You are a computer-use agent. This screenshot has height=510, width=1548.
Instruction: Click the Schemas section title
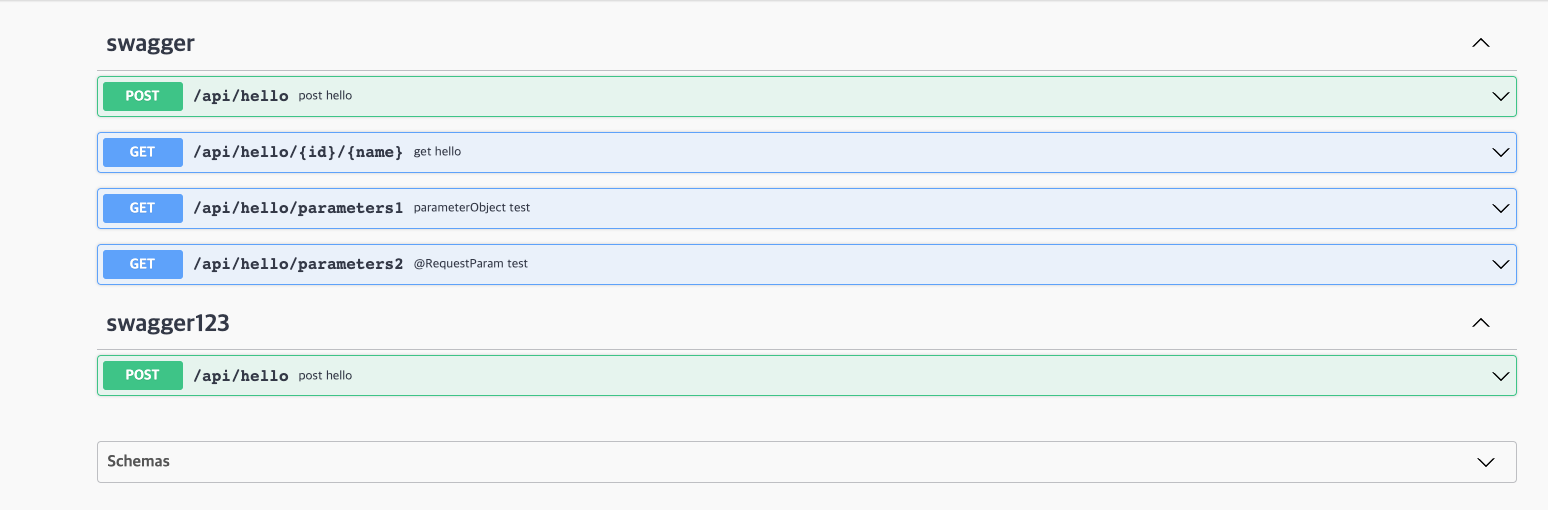pos(139,461)
